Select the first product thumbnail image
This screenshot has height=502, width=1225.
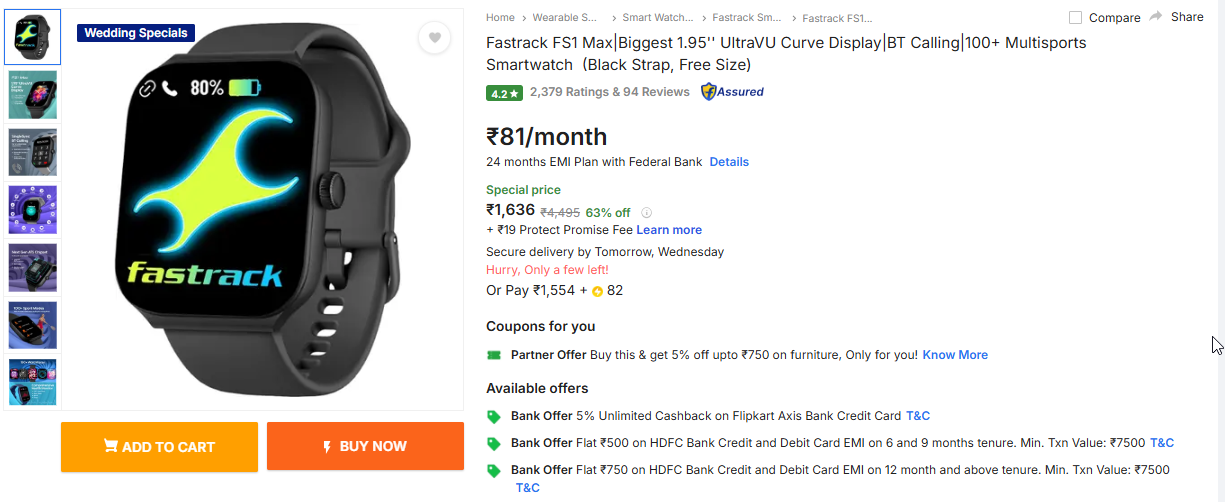(33, 37)
